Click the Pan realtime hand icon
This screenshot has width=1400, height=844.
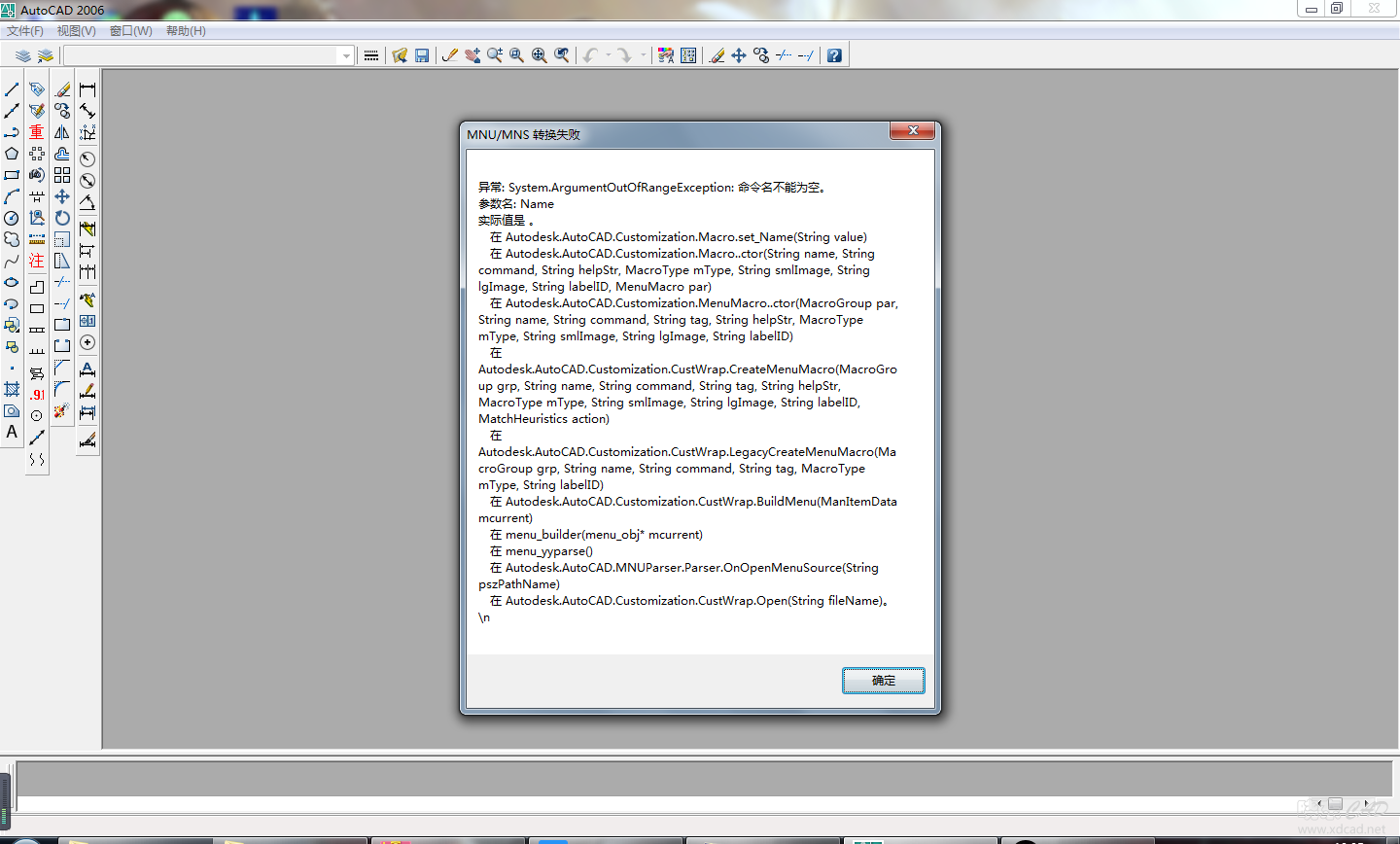tap(472, 55)
